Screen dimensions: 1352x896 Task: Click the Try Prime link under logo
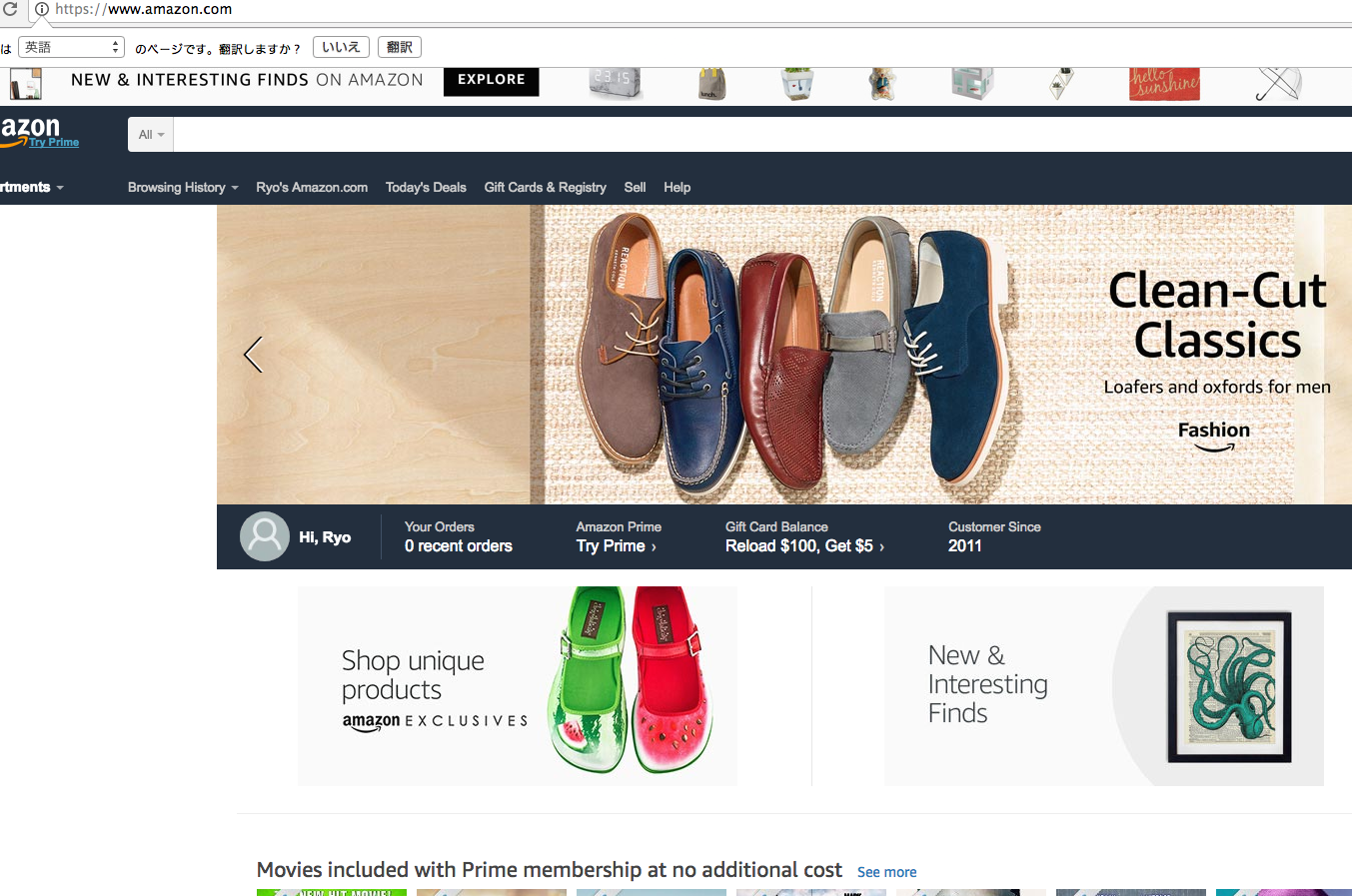(54, 143)
